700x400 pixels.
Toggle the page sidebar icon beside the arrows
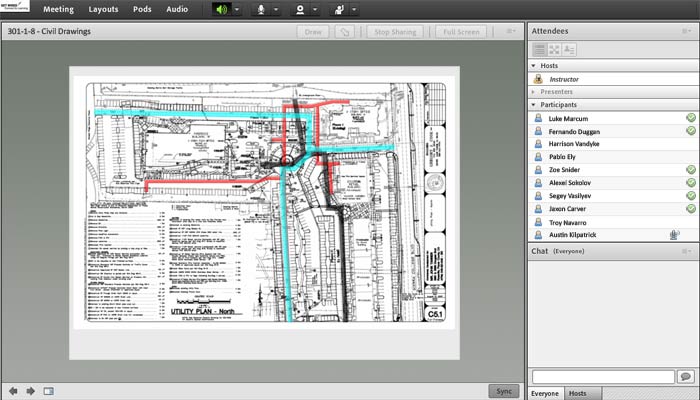pyautogui.click(x=48, y=391)
